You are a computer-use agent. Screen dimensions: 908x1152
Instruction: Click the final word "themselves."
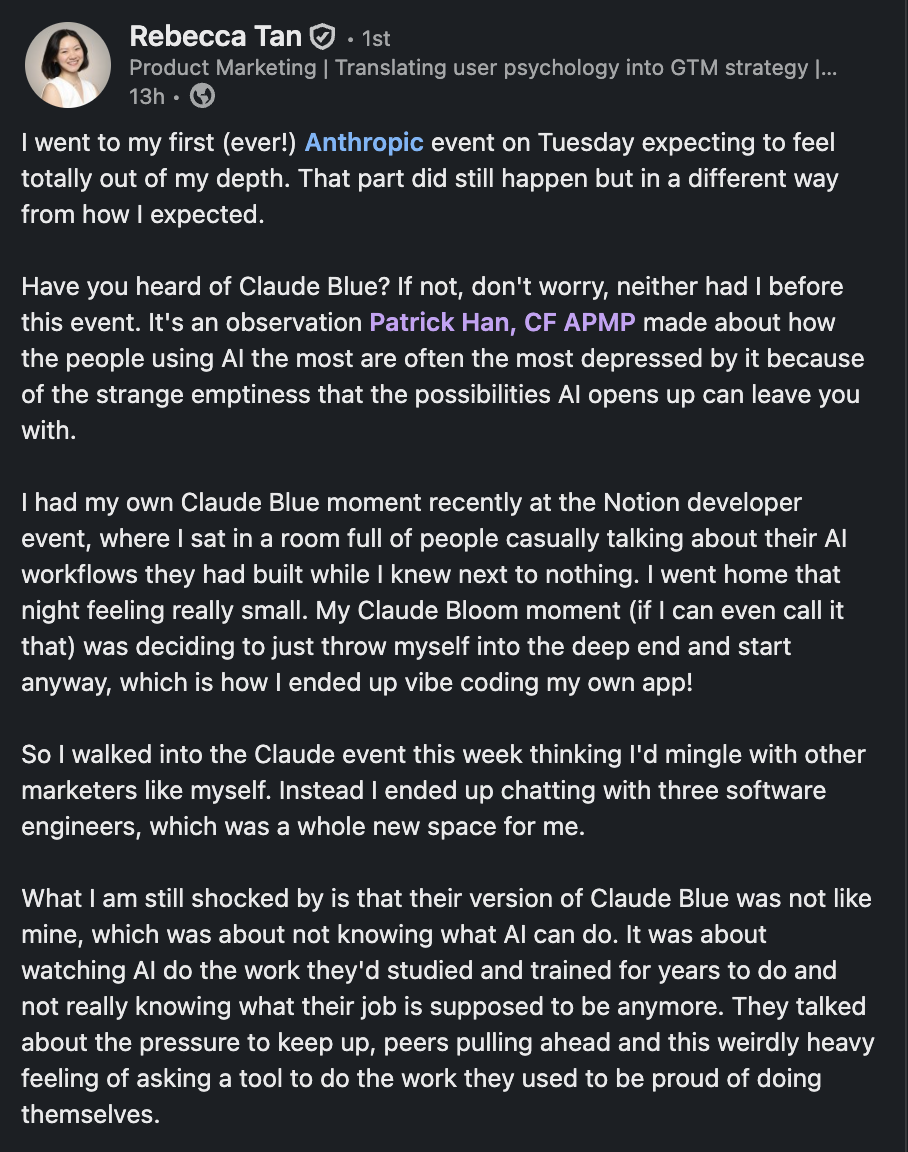(90, 1115)
